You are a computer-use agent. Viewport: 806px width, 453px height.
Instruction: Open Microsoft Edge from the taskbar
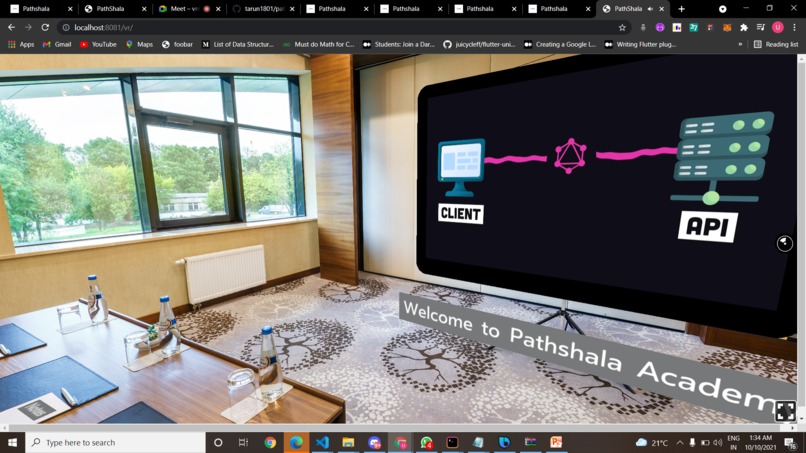point(296,442)
